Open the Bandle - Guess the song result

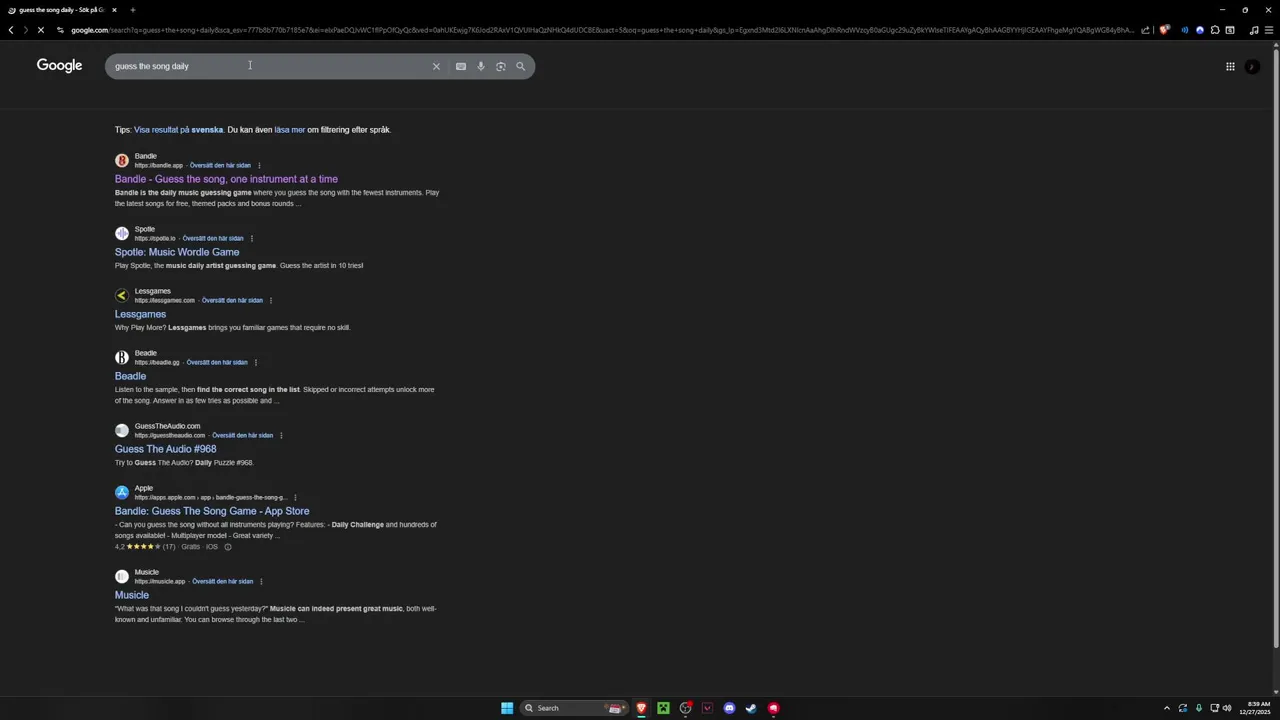(x=226, y=179)
